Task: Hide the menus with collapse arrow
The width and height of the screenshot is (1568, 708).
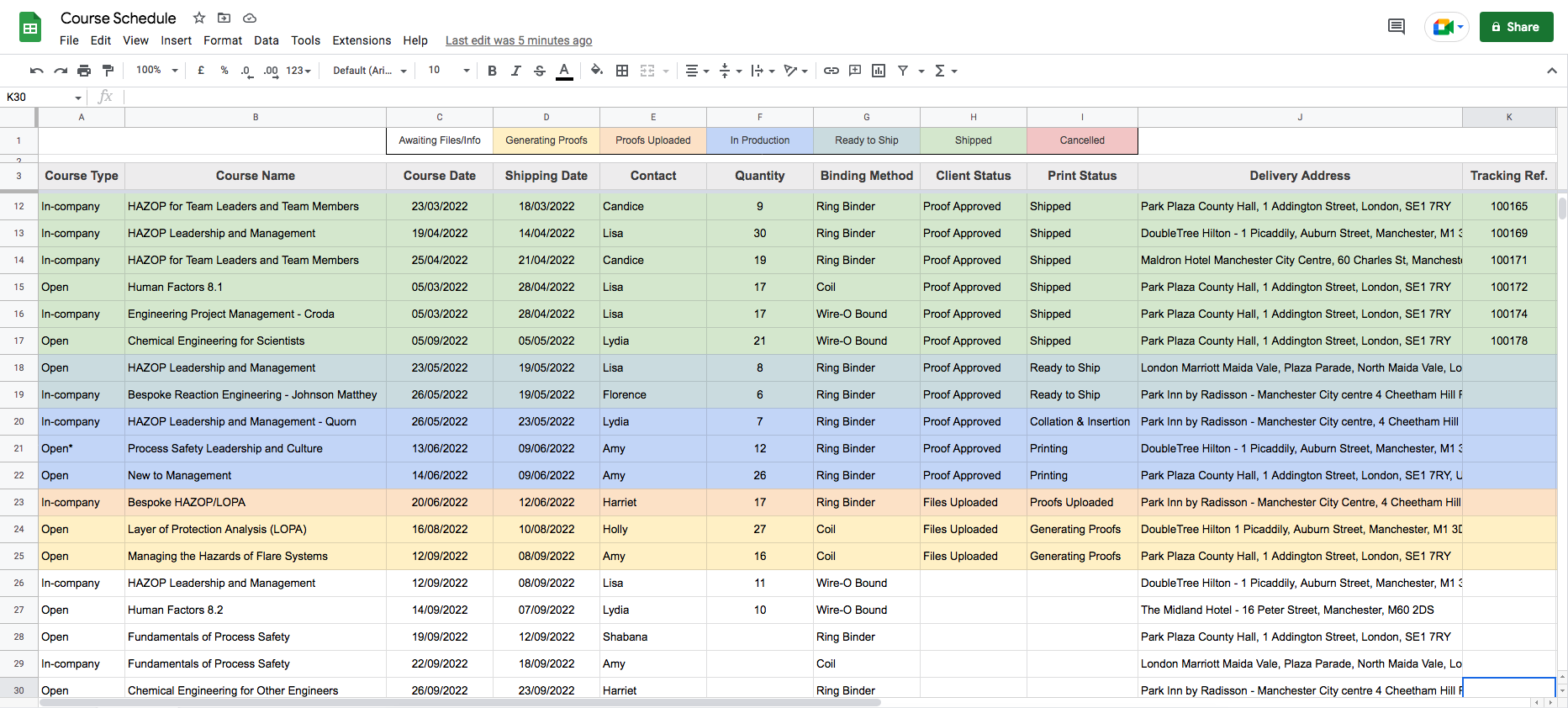Action: (1552, 71)
